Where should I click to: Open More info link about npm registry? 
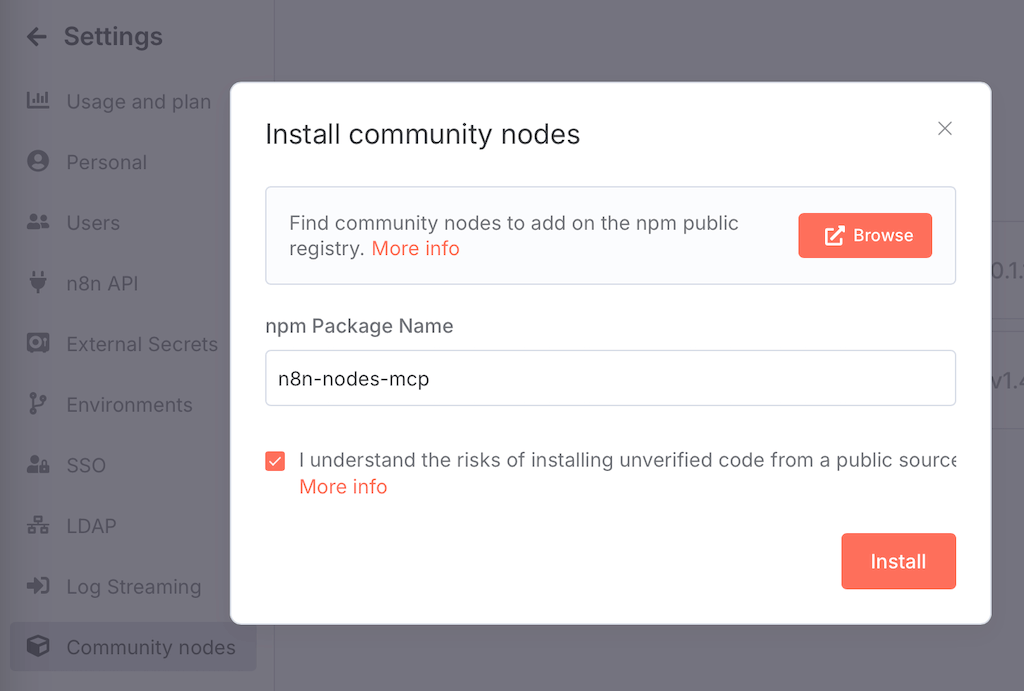pyautogui.click(x=415, y=248)
